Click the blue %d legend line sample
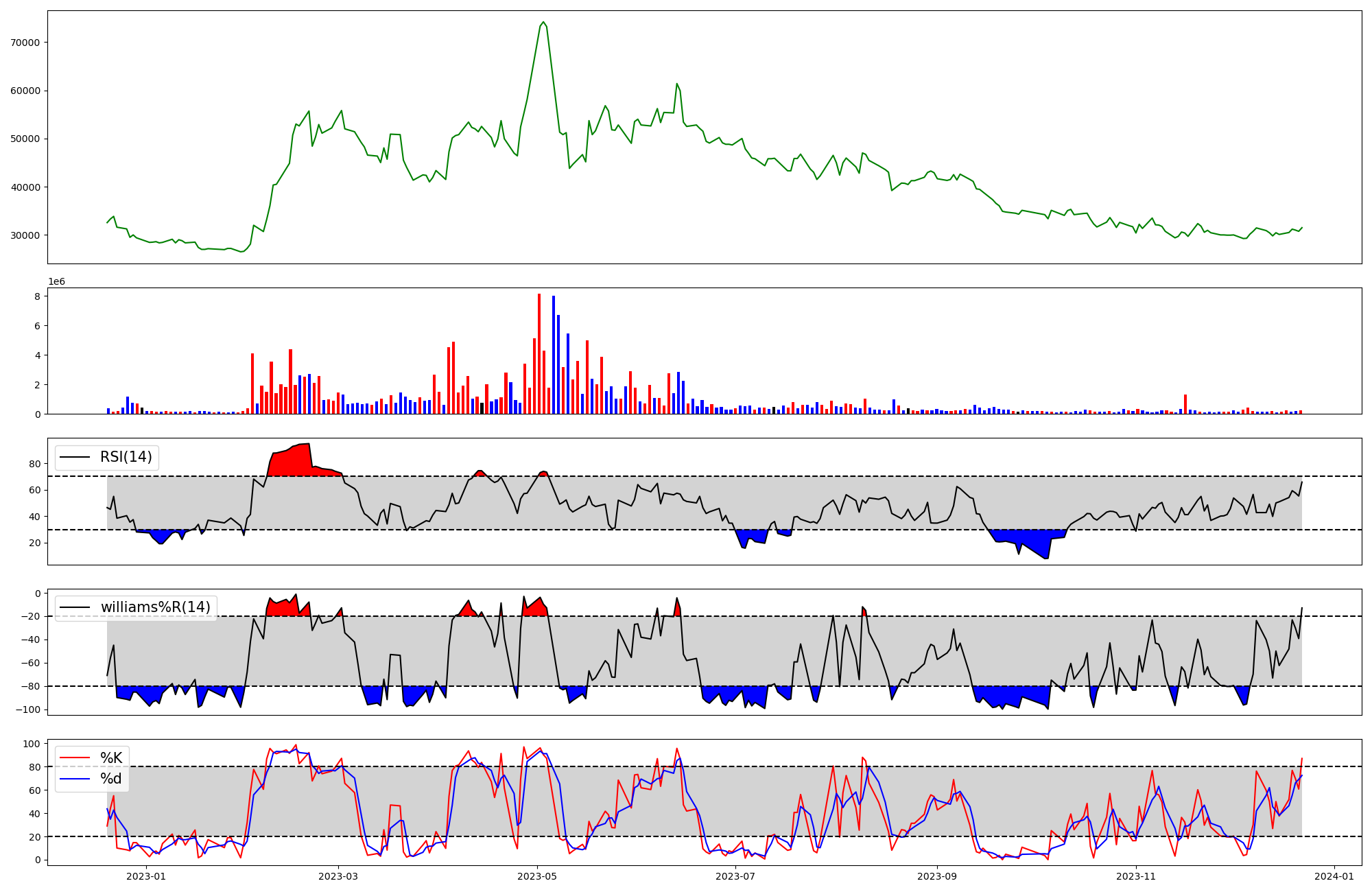The width and height of the screenshot is (1372, 892). (x=75, y=778)
